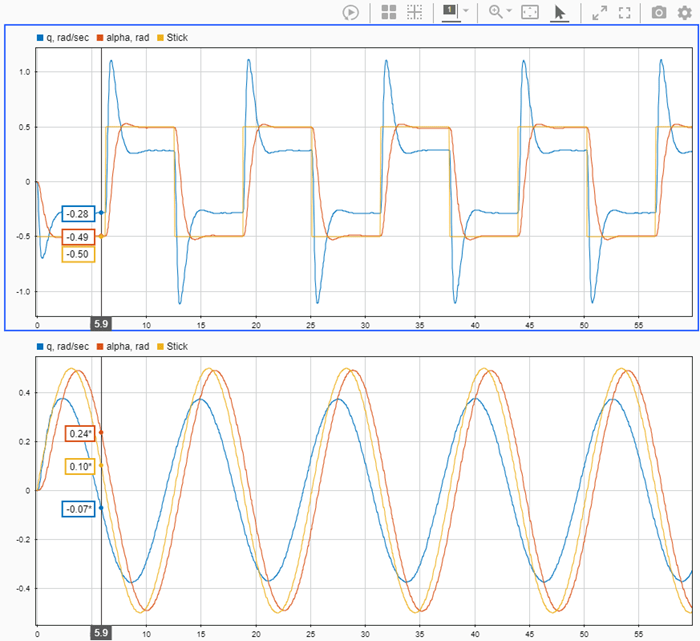Click the yellow -0.50 data tip
This screenshot has width=700, height=641.
(x=78, y=254)
